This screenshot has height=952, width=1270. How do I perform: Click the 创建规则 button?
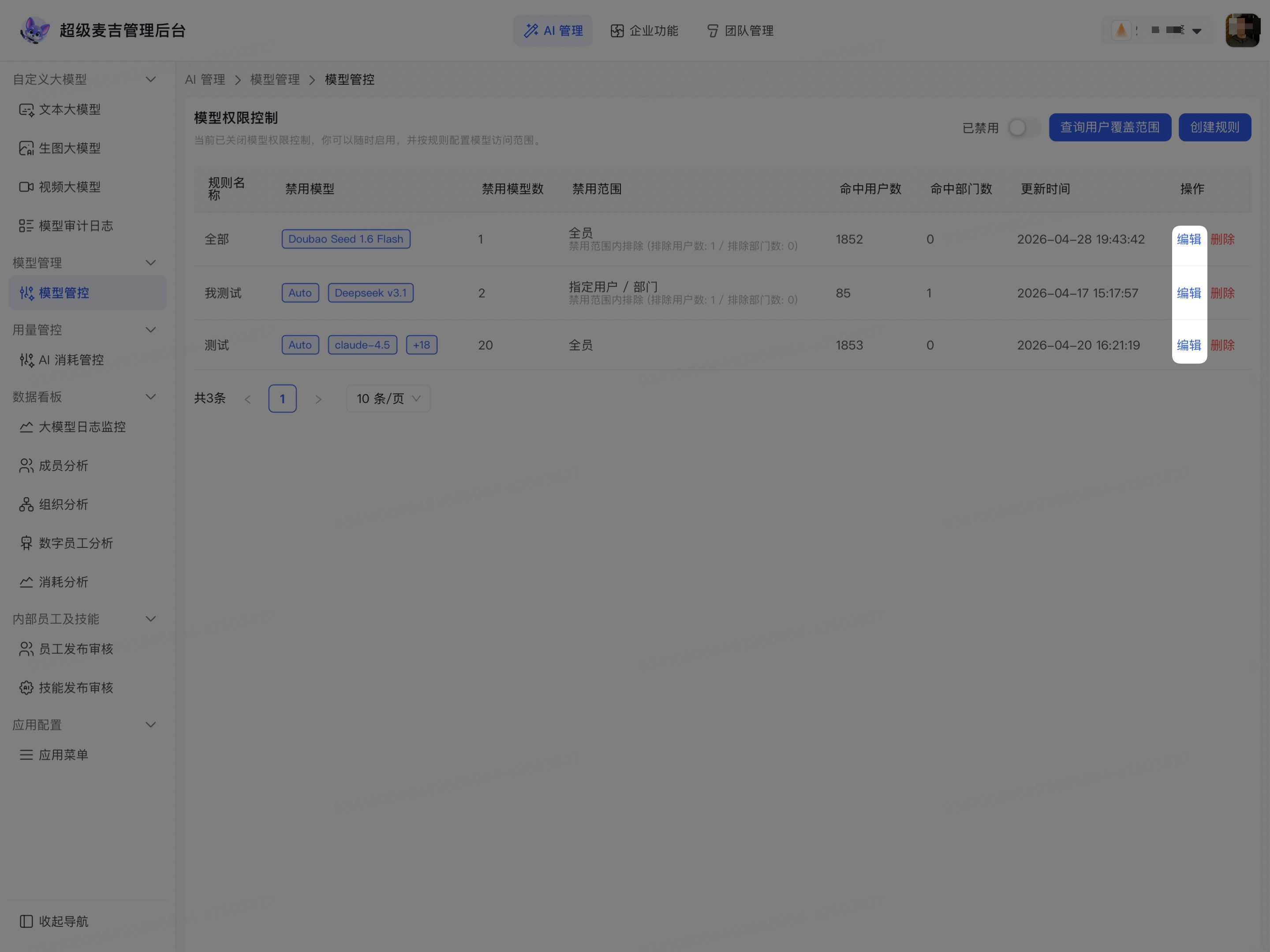[x=1214, y=127]
